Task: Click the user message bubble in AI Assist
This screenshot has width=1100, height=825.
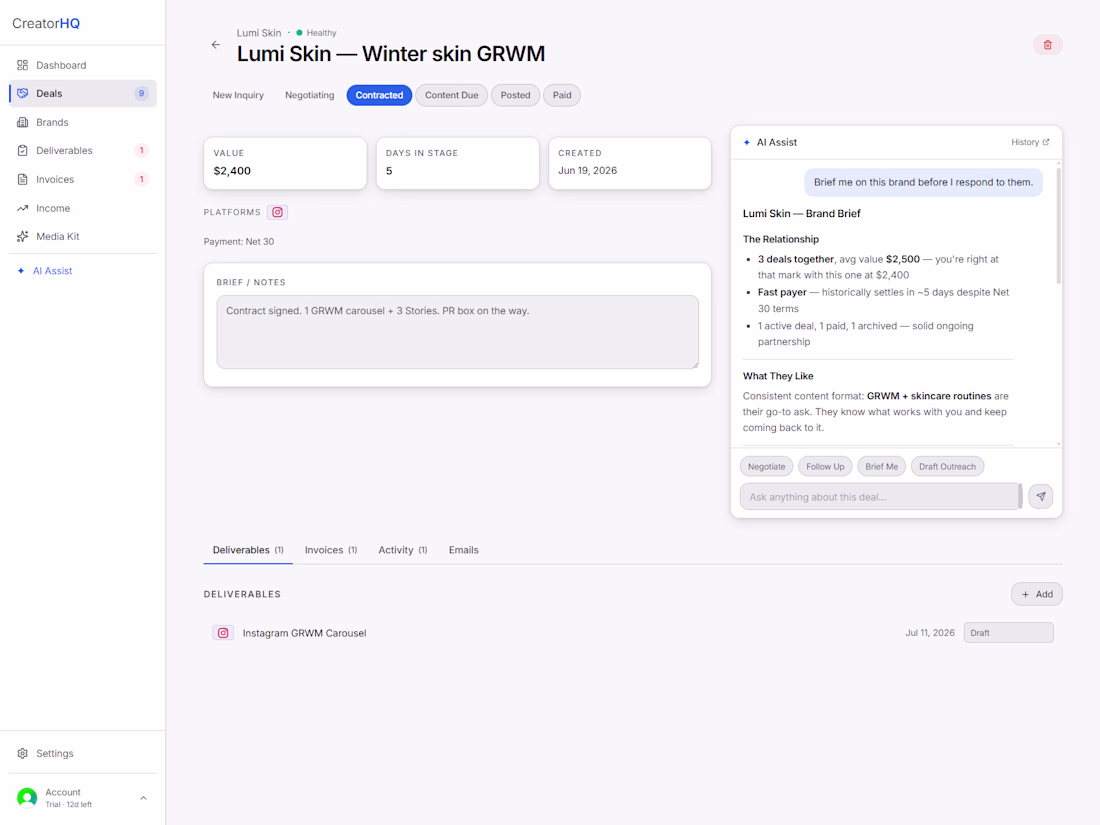Action: 923,182
